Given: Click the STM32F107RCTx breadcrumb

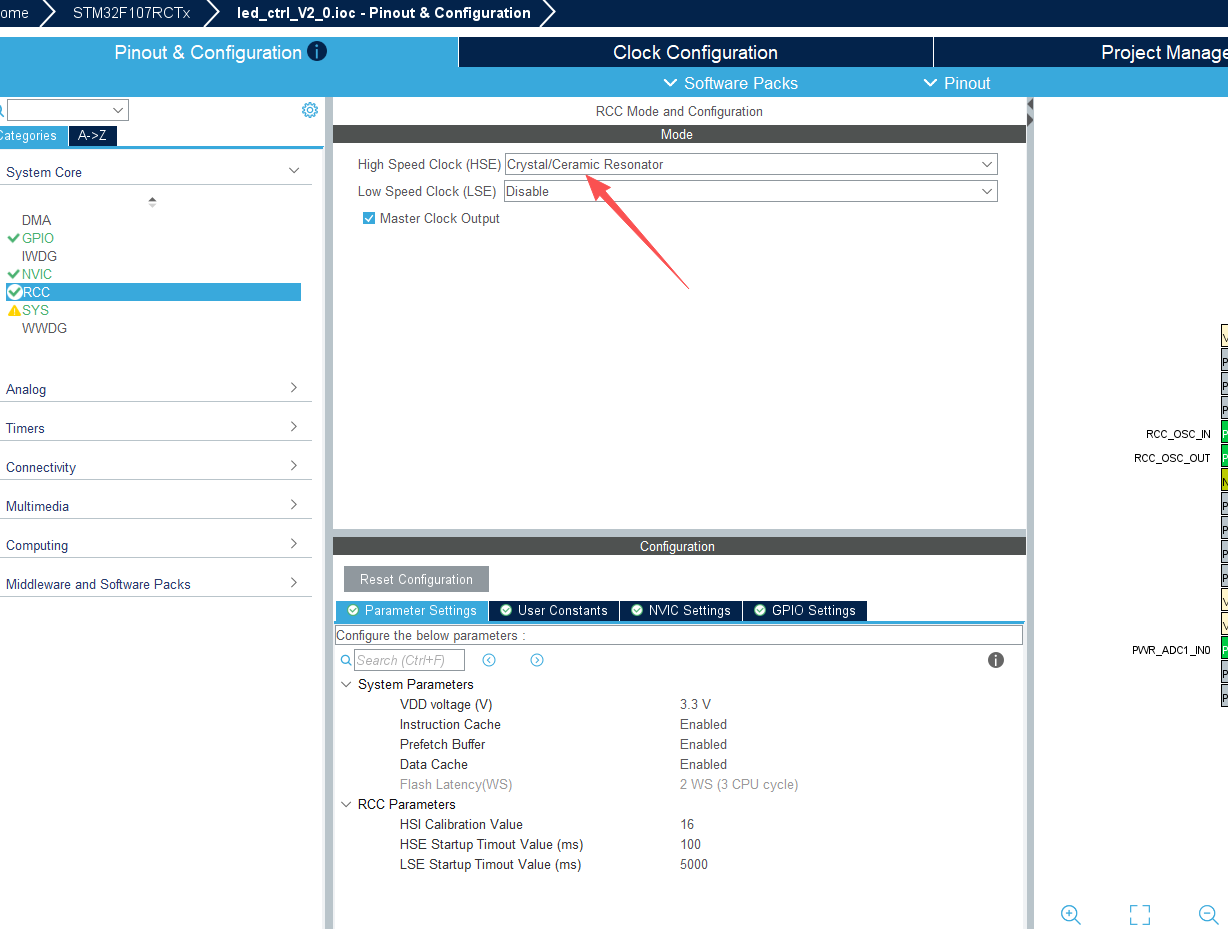Looking at the screenshot, I should click(131, 13).
